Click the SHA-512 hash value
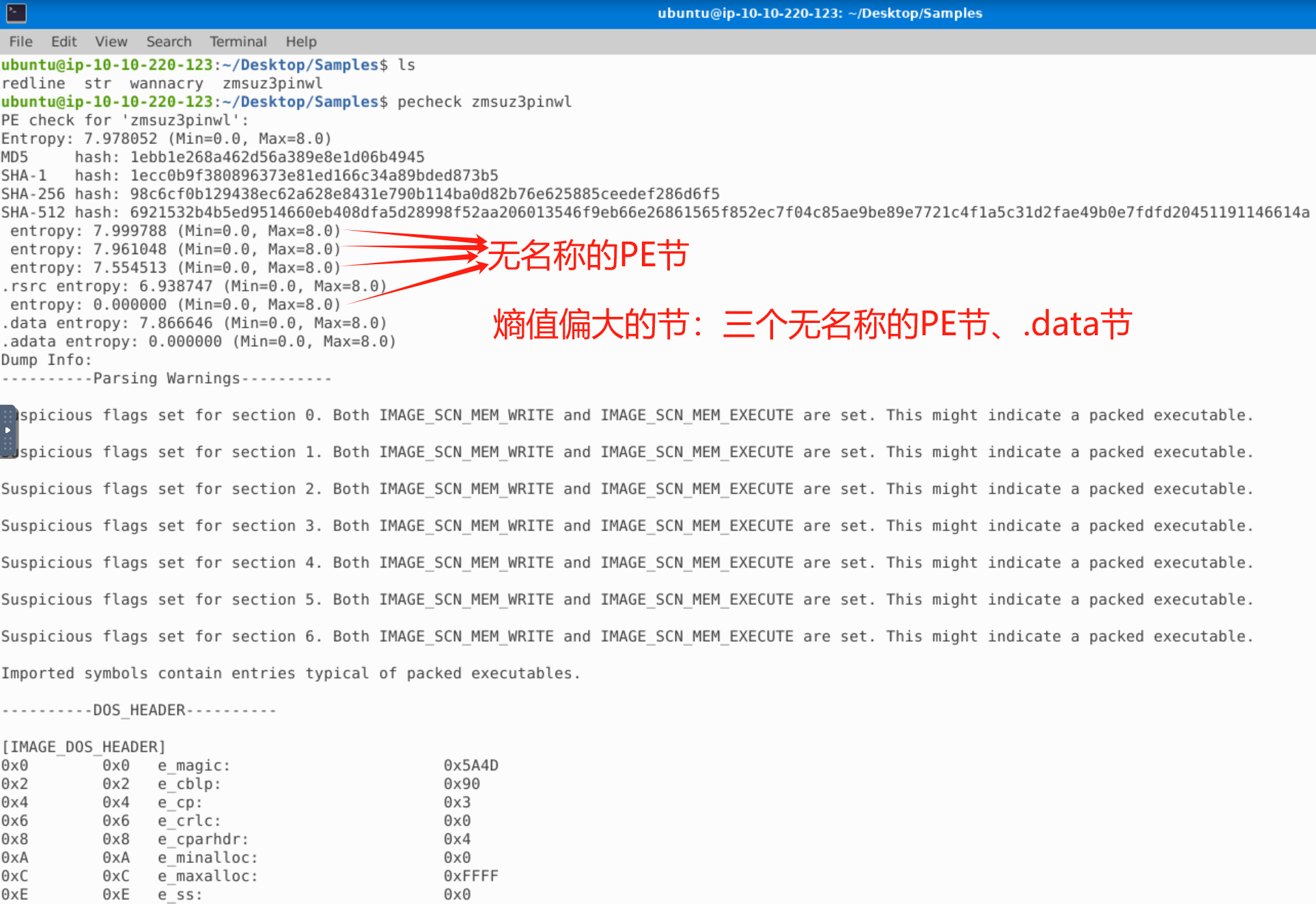This screenshot has height=904, width=1316. point(720,212)
